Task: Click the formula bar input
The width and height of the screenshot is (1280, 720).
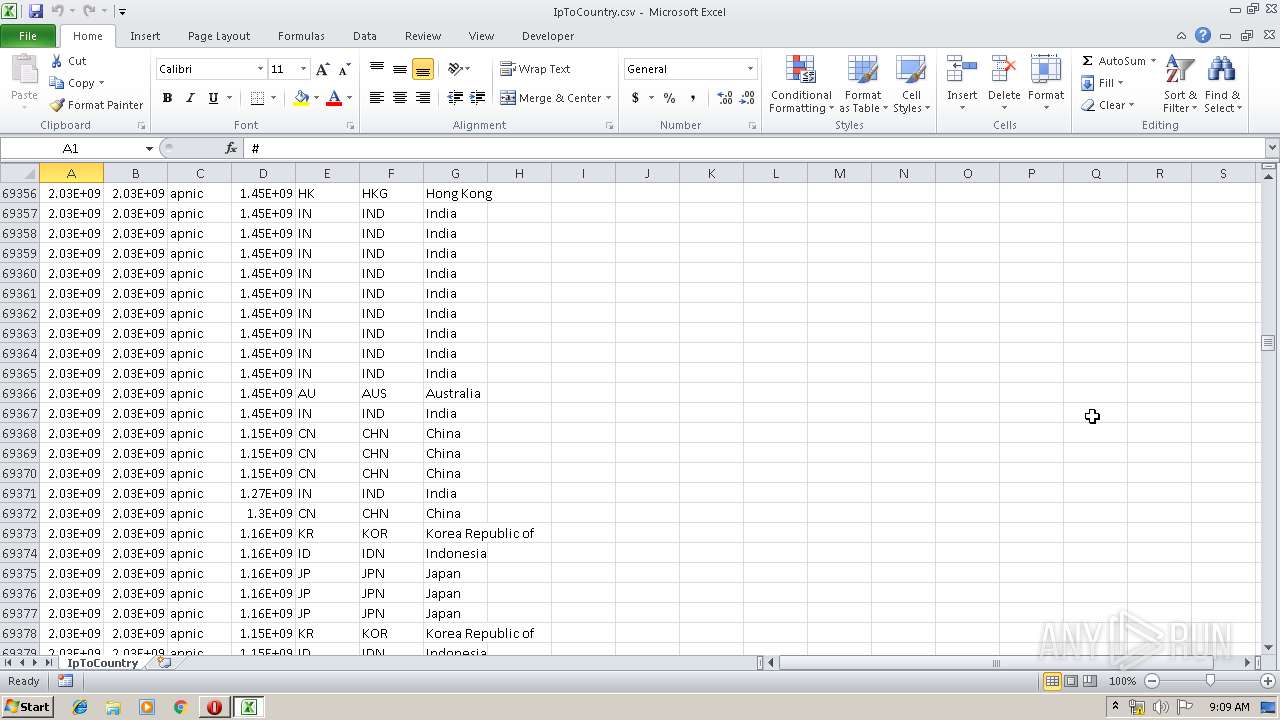Action: (755, 148)
